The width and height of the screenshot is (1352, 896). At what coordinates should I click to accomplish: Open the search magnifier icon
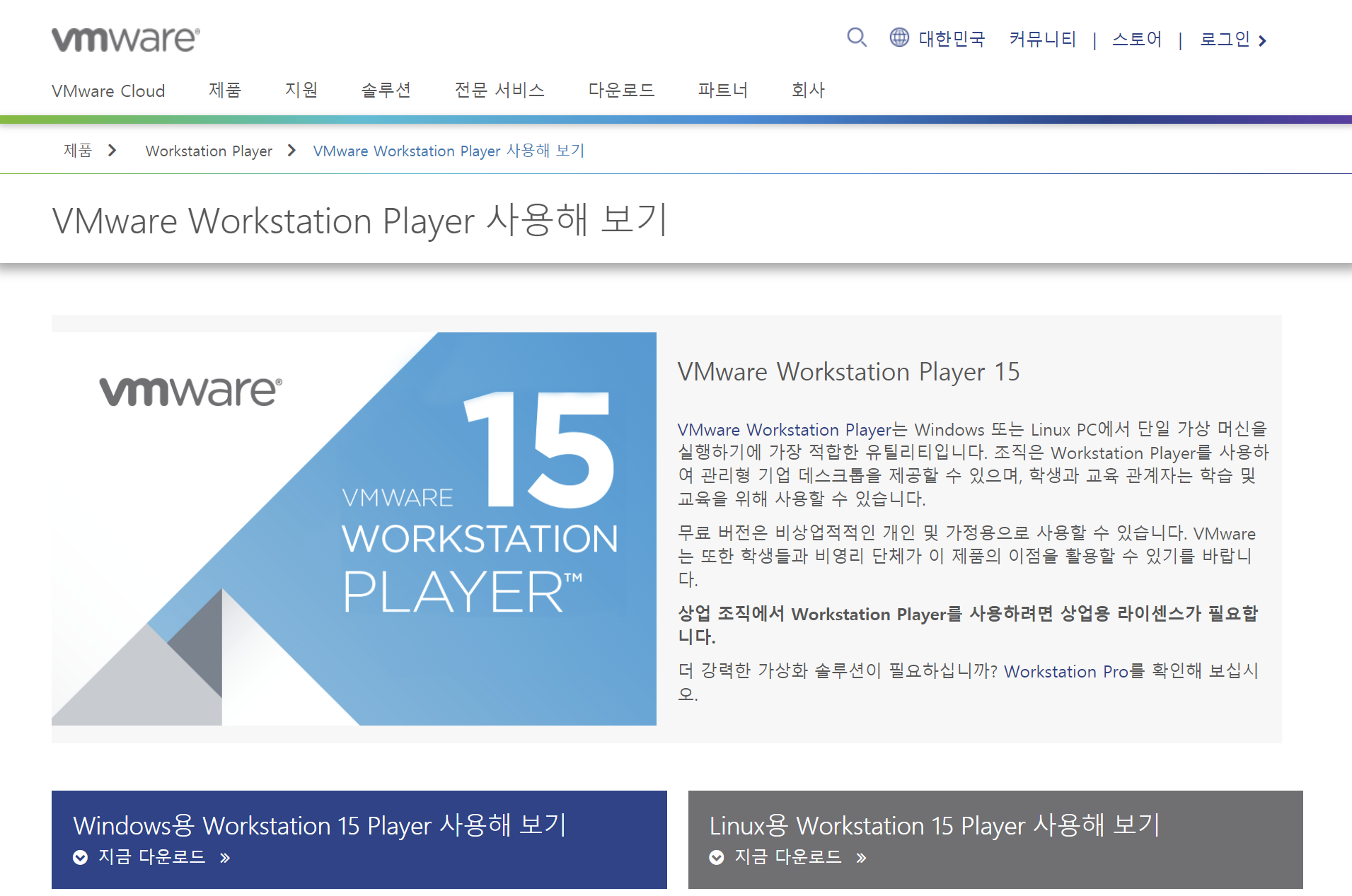pyautogui.click(x=857, y=37)
